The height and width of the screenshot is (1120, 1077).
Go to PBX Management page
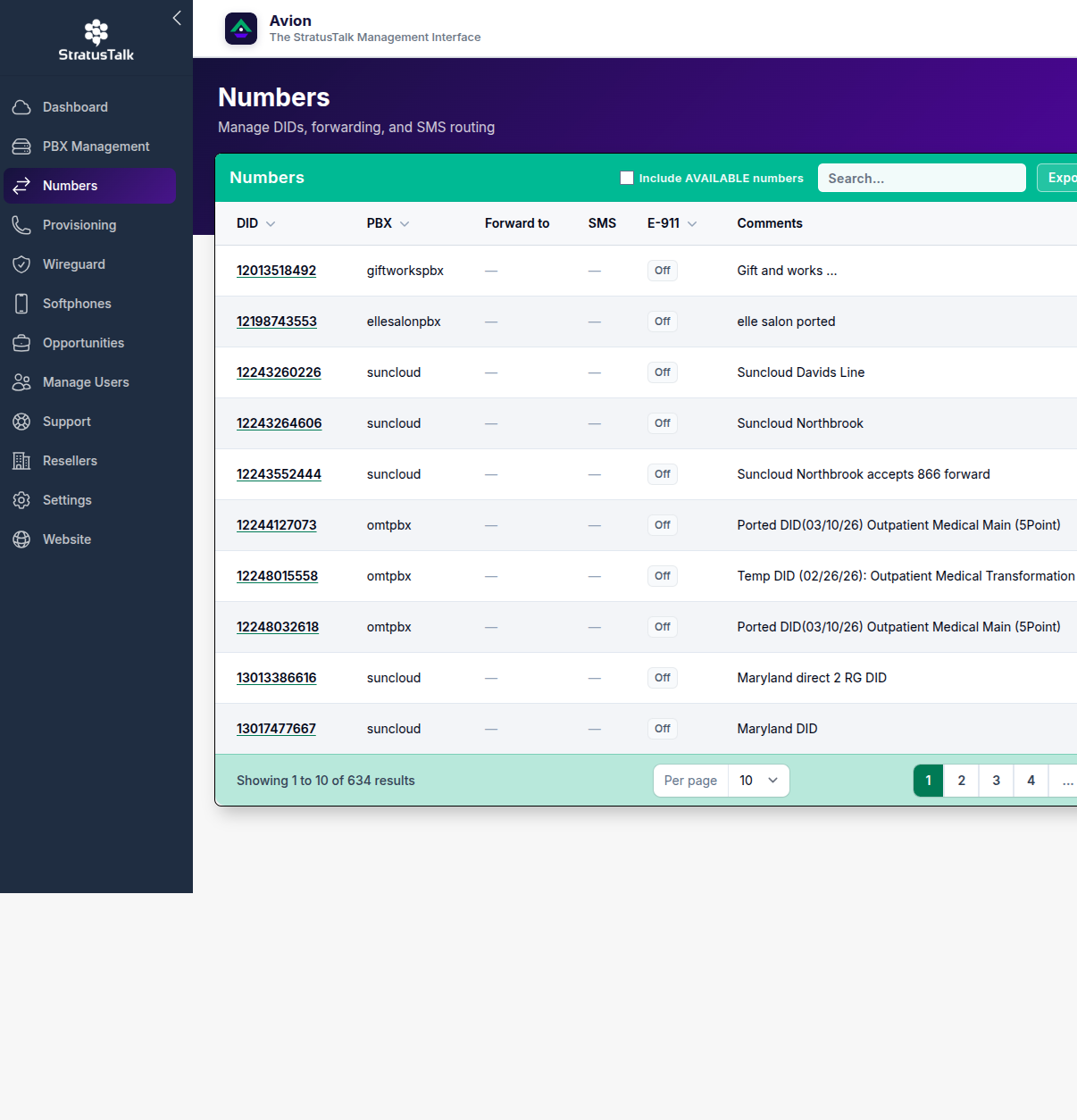point(89,146)
